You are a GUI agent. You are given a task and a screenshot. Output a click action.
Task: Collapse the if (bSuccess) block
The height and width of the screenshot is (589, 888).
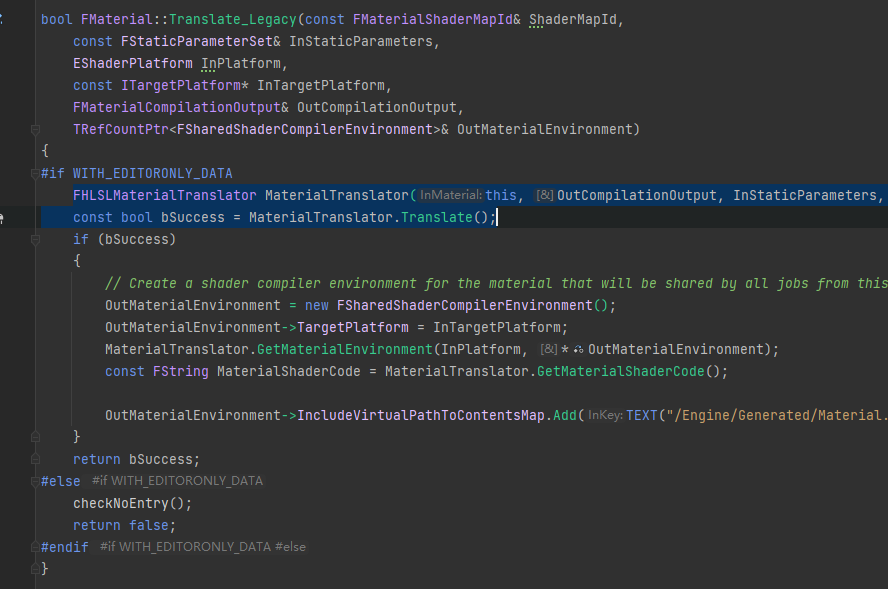tap(35, 239)
